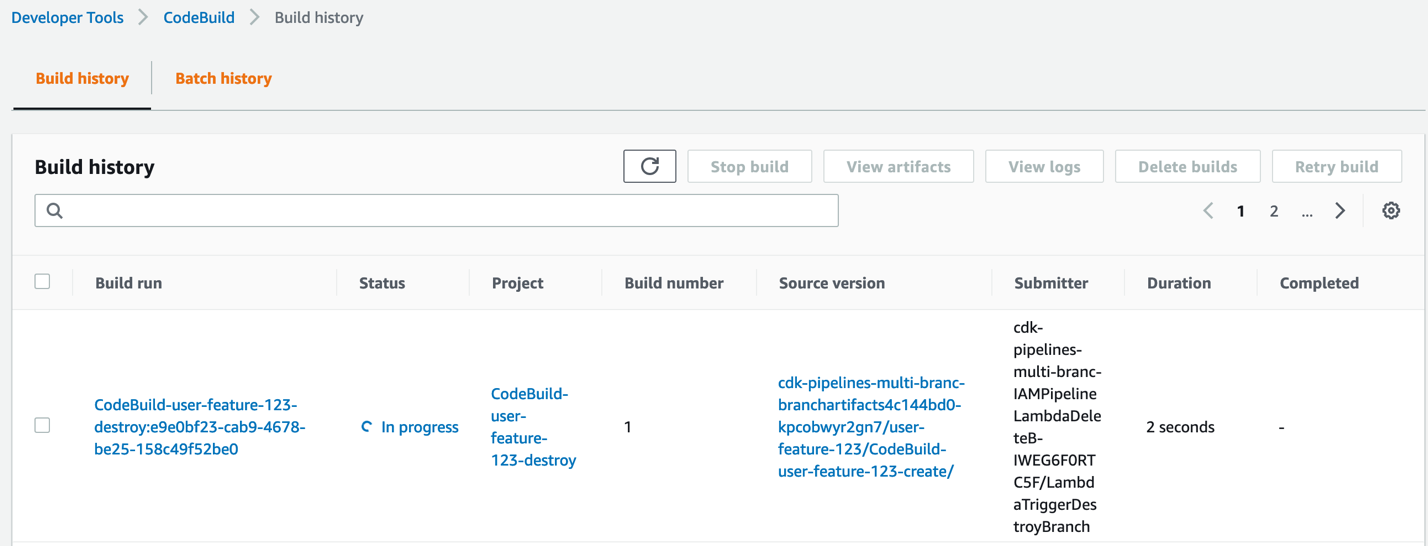This screenshot has height=546, width=1428.
Task: Click the Duration column header
Action: (1179, 283)
